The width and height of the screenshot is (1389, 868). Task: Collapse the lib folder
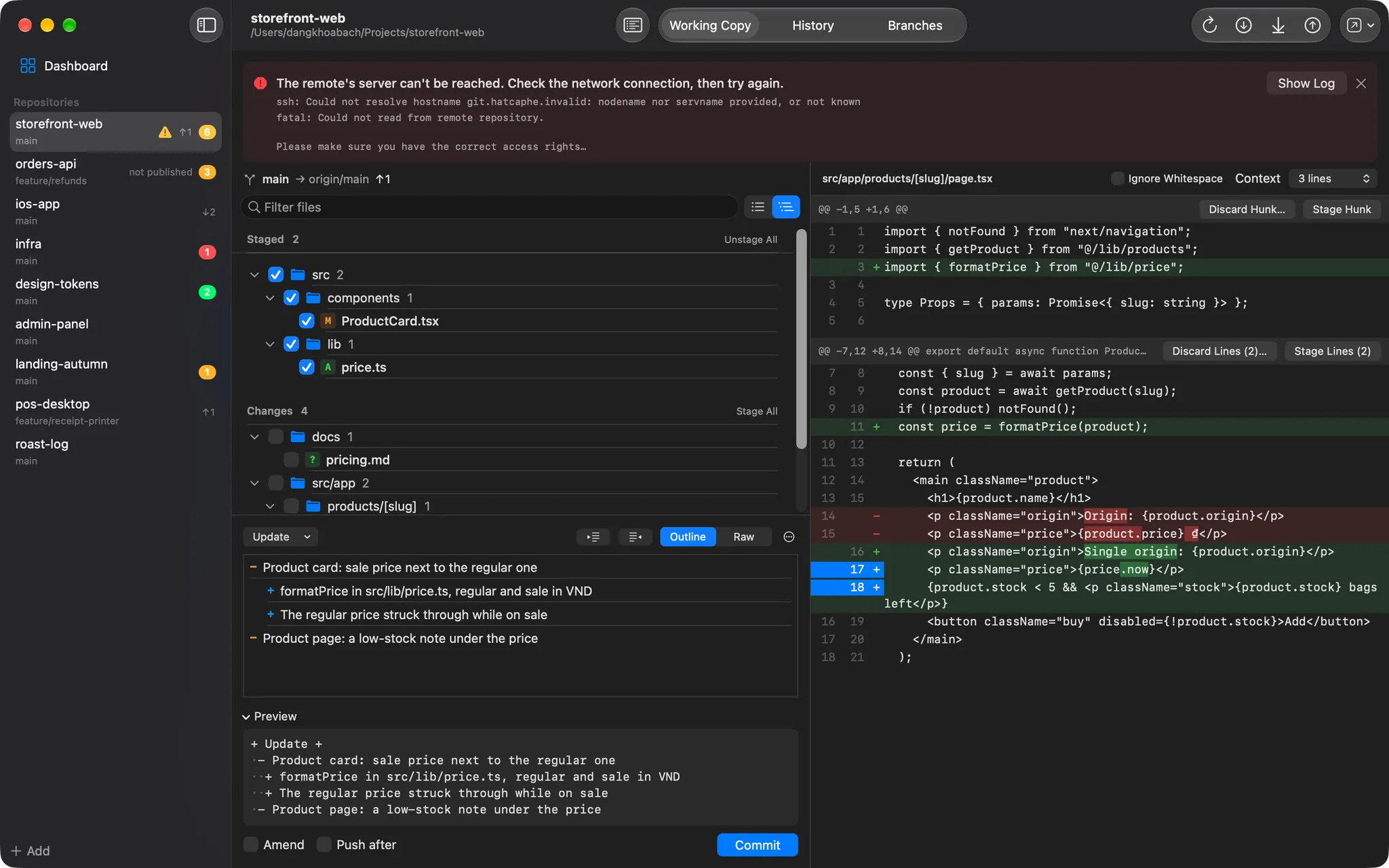click(270, 344)
